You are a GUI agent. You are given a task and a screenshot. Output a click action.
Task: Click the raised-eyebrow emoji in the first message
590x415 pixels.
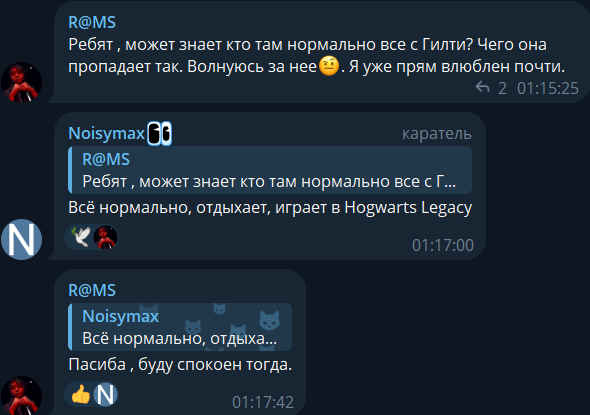pos(329,66)
